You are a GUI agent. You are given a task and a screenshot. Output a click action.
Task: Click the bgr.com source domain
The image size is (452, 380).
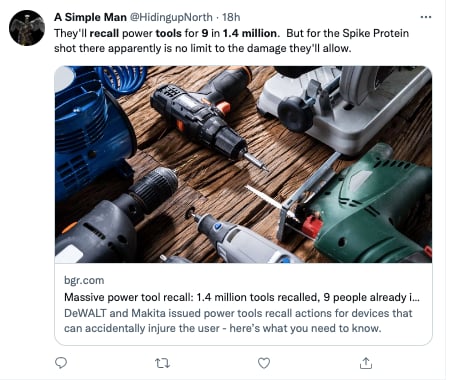84,280
